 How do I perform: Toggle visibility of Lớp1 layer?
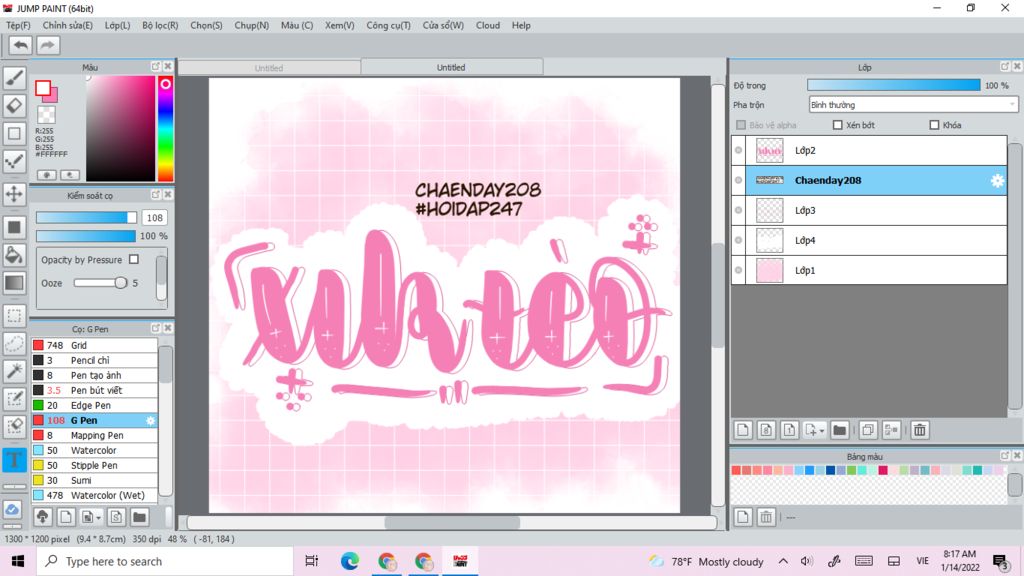coord(739,270)
